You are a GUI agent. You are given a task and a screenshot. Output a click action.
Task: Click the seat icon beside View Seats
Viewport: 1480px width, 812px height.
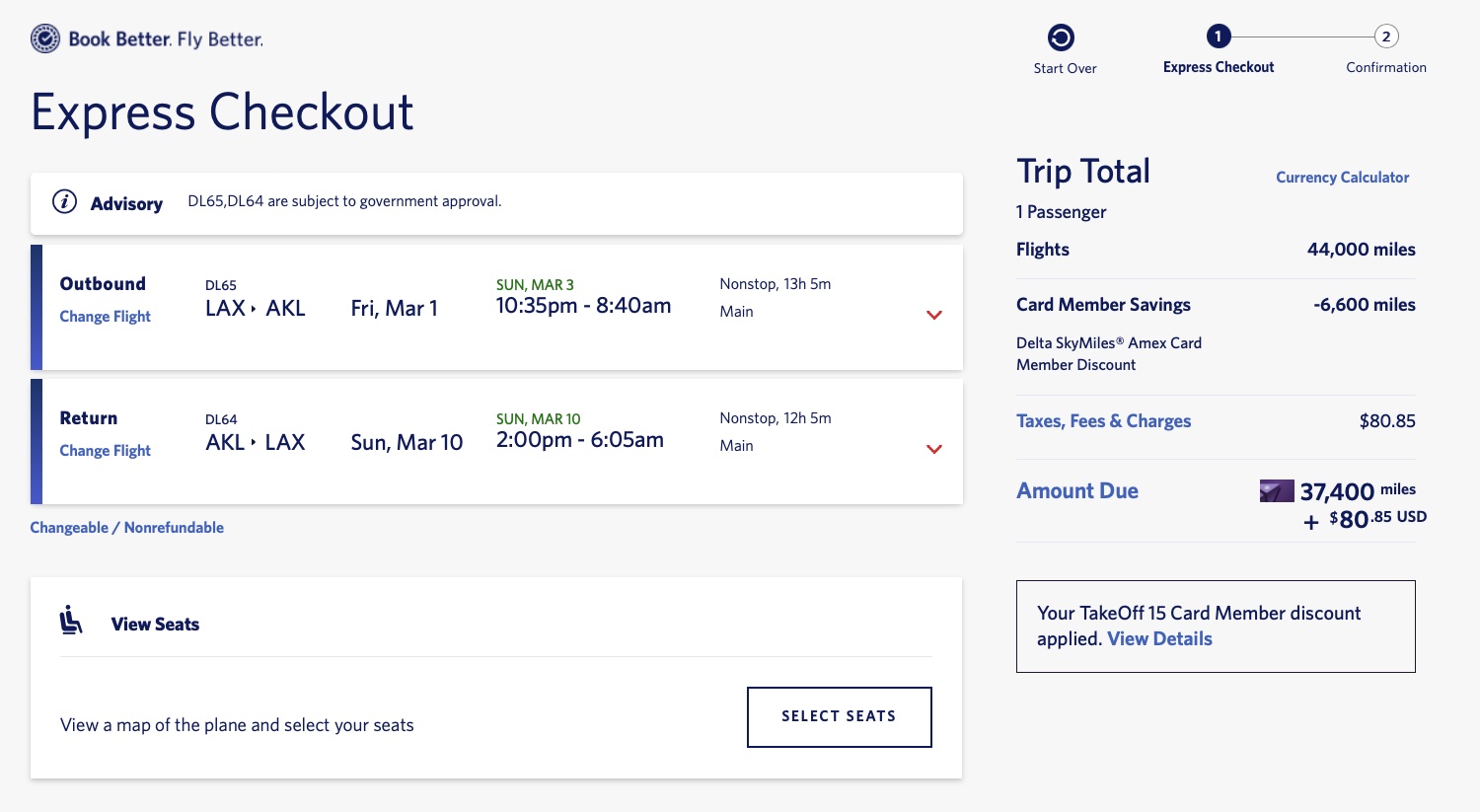71,621
